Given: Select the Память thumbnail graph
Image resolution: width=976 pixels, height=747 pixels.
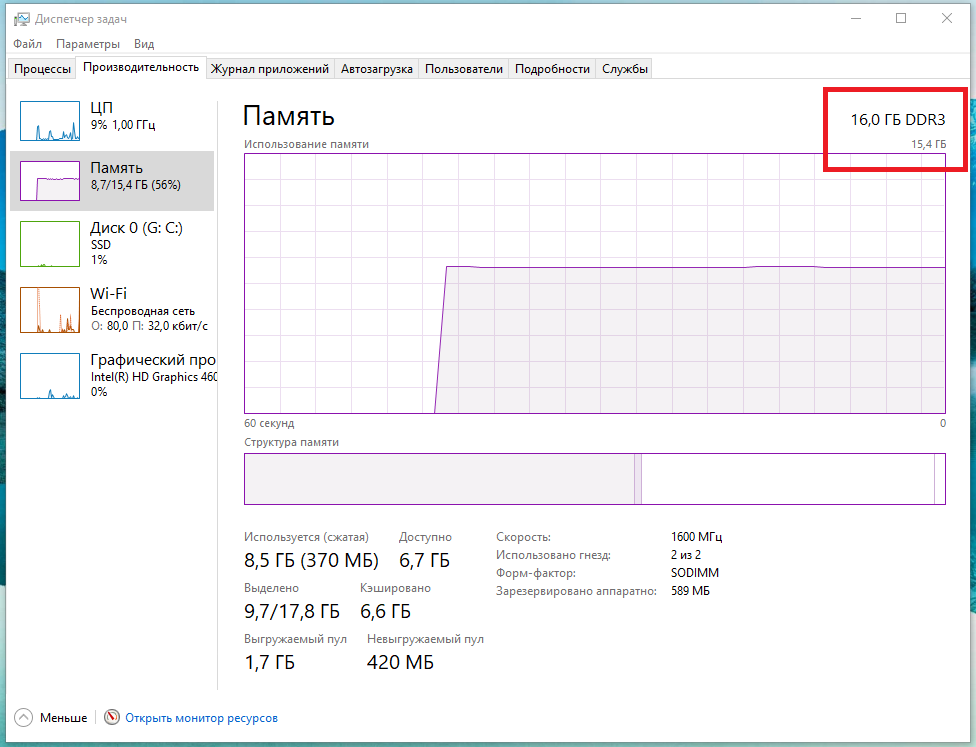Looking at the screenshot, I should 50,181.
